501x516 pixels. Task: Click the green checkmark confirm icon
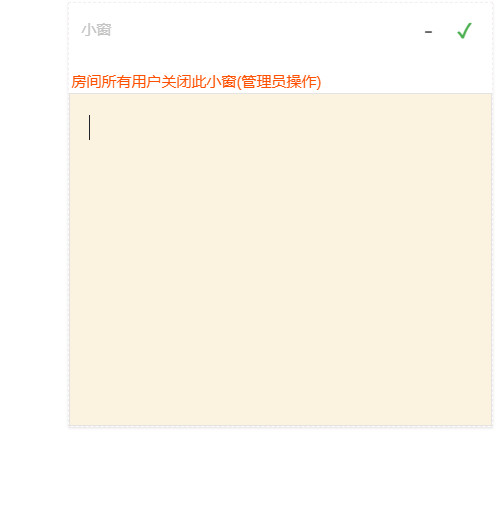(464, 31)
